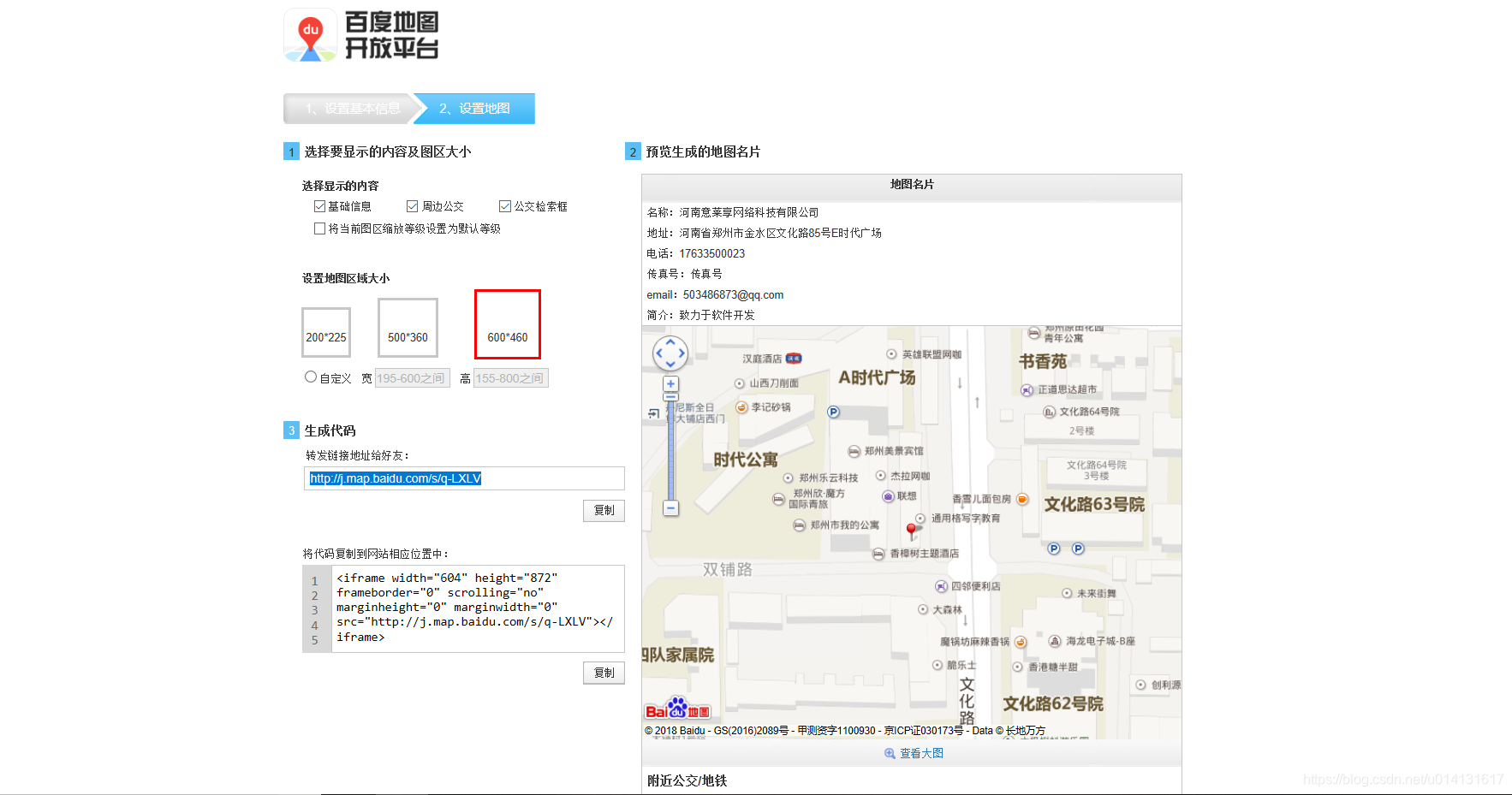Copy the iframe code with second 复制 button
The height and width of the screenshot is (795, 1512).
[x=604, y=673]
